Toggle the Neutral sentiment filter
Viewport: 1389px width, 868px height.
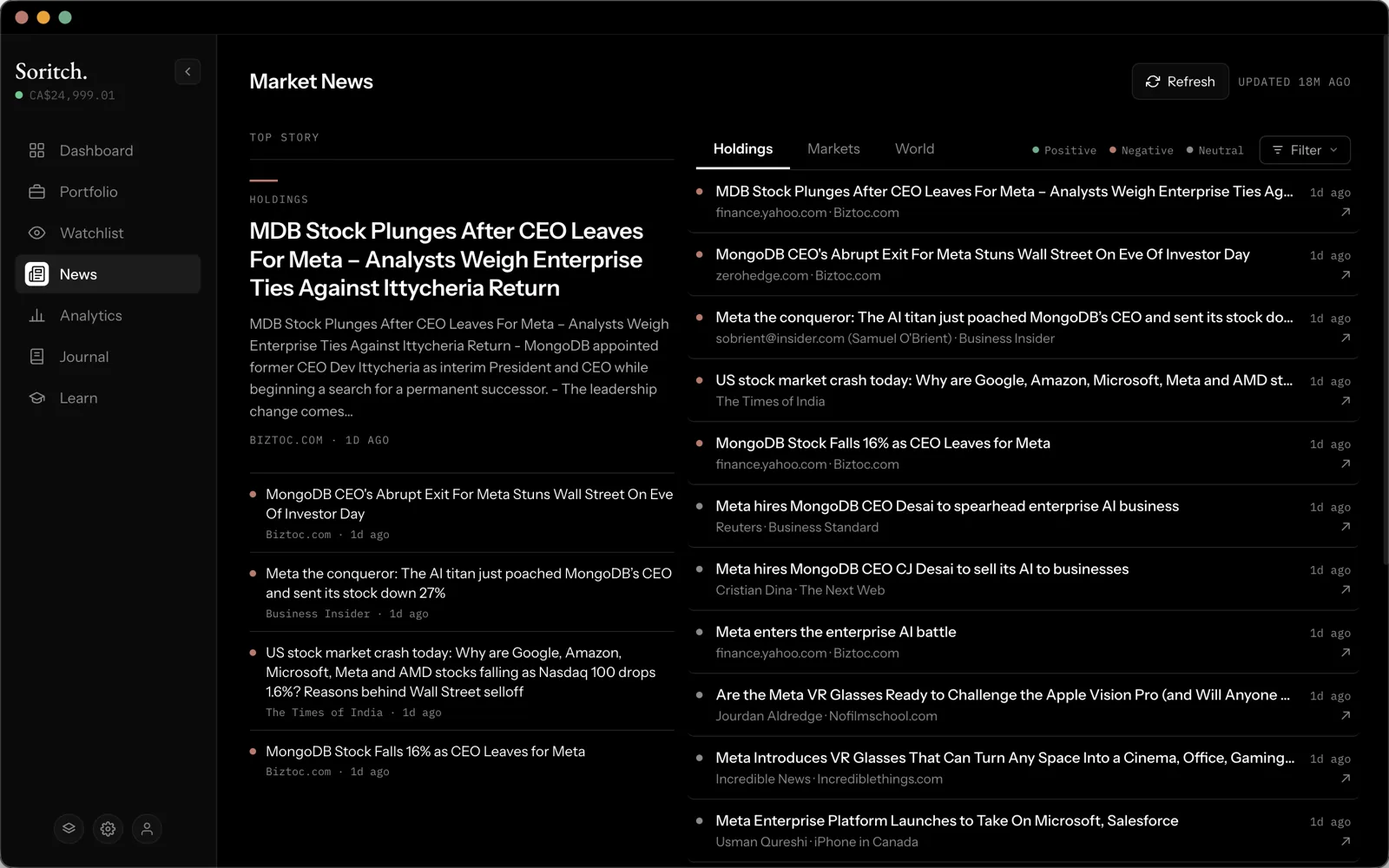1215,150
